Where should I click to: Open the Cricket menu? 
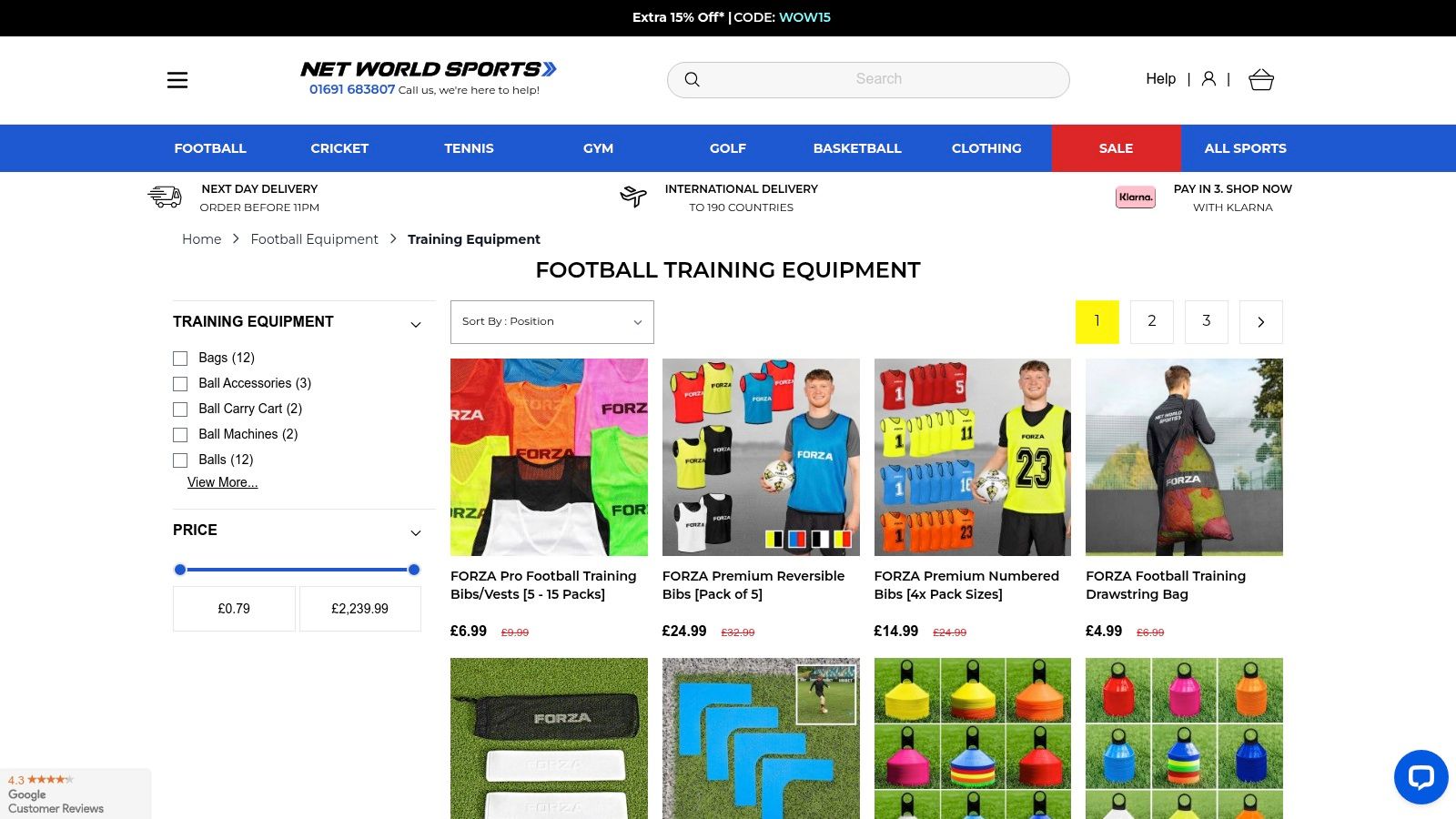[x=339, y=148]
